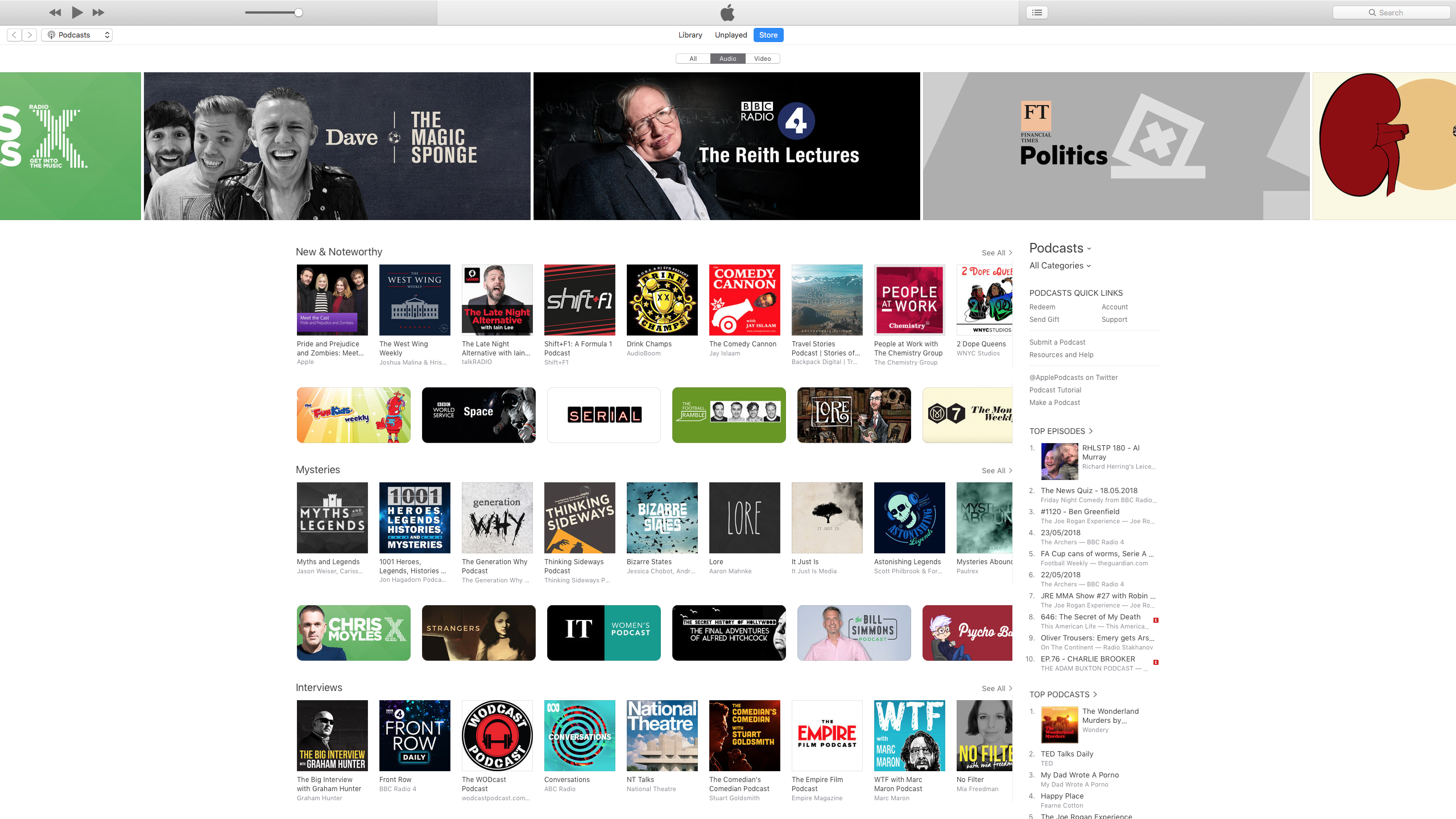Open The Generation Why artwork
Image resolution: width=1456 pixels, height=819 pixels.
(x=497, y=518)
